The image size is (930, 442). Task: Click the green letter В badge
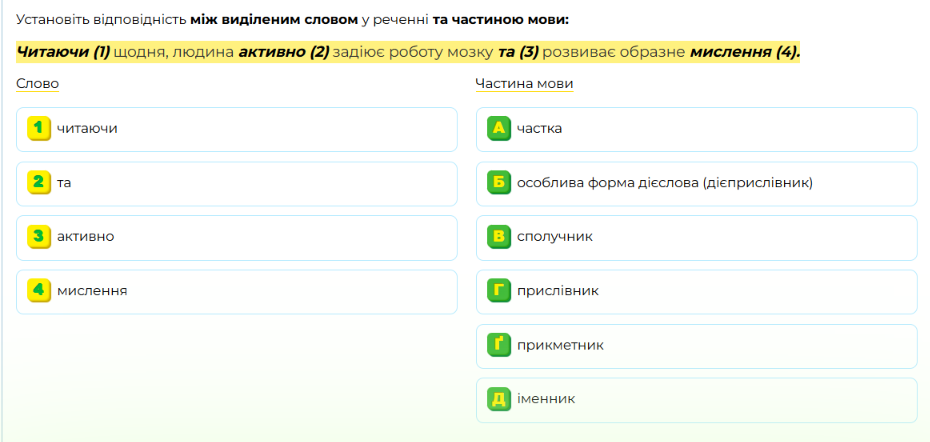point(499,237)
